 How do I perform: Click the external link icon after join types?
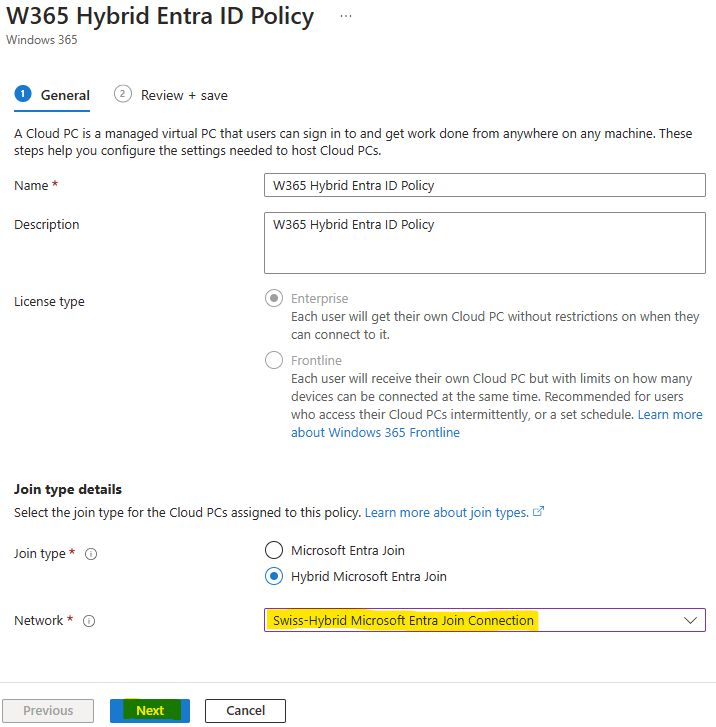[538, 512]
